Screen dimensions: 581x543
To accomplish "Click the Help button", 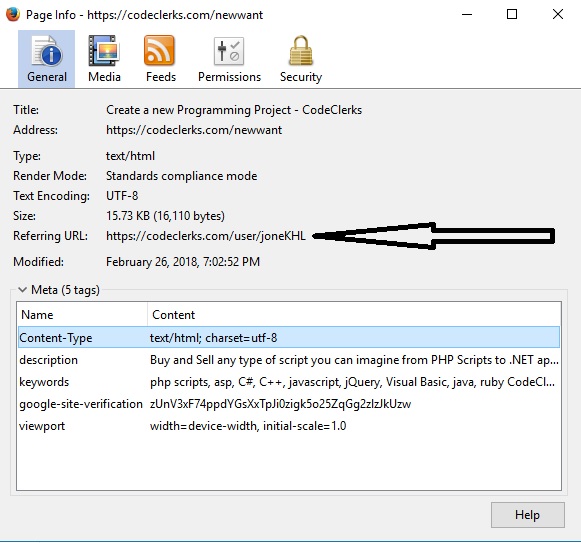I will pos(528,515).
